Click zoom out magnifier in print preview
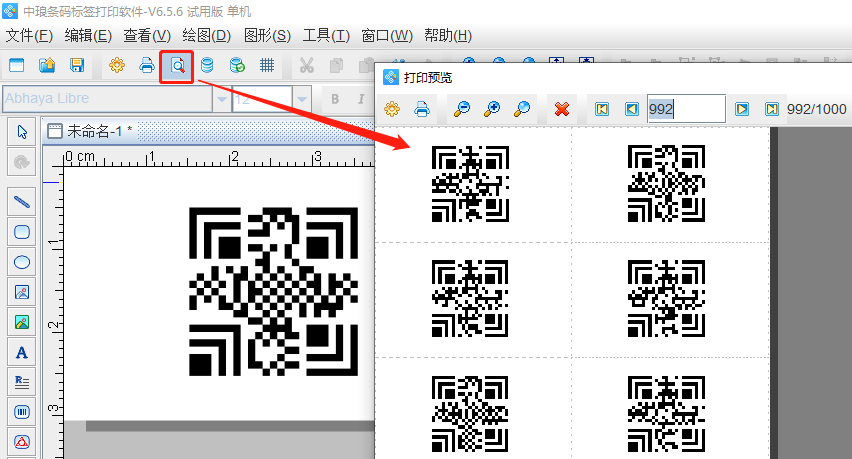Image resolution: width=852 pixels, height=459 pixels. 462,109
